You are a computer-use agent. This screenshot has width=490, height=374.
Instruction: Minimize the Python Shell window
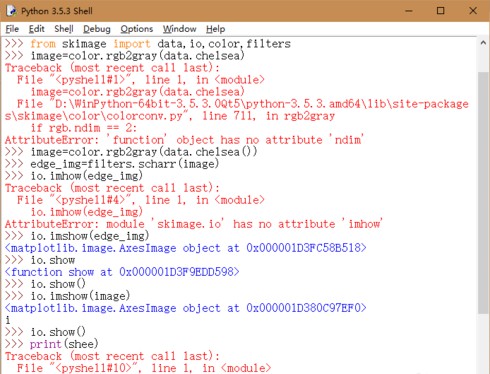(x=409, y=11)
